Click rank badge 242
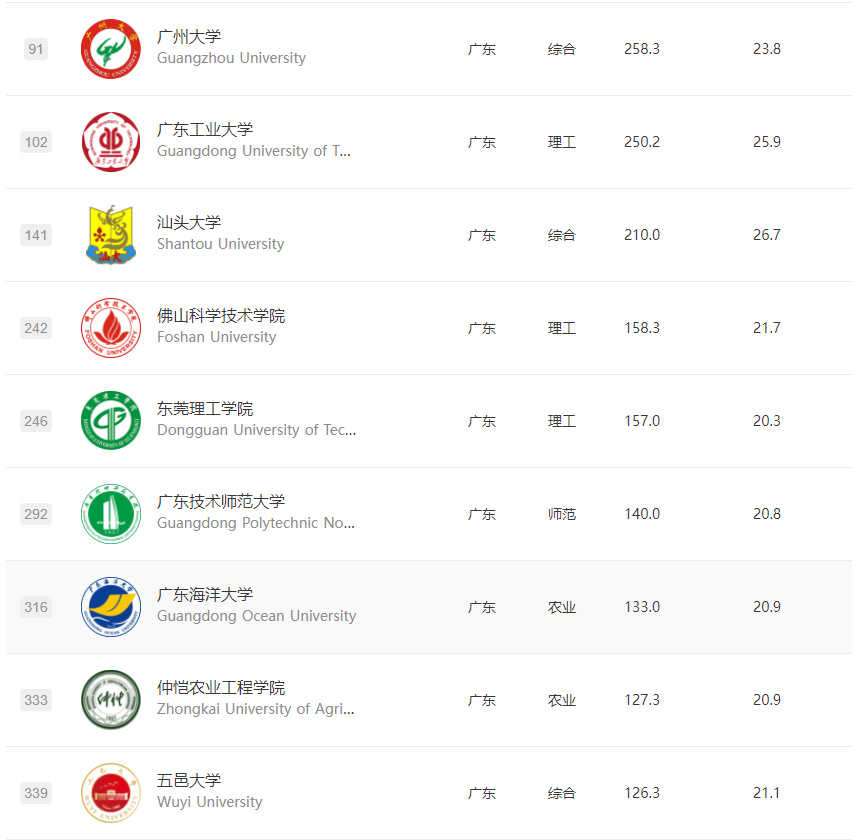 [36, 328]
